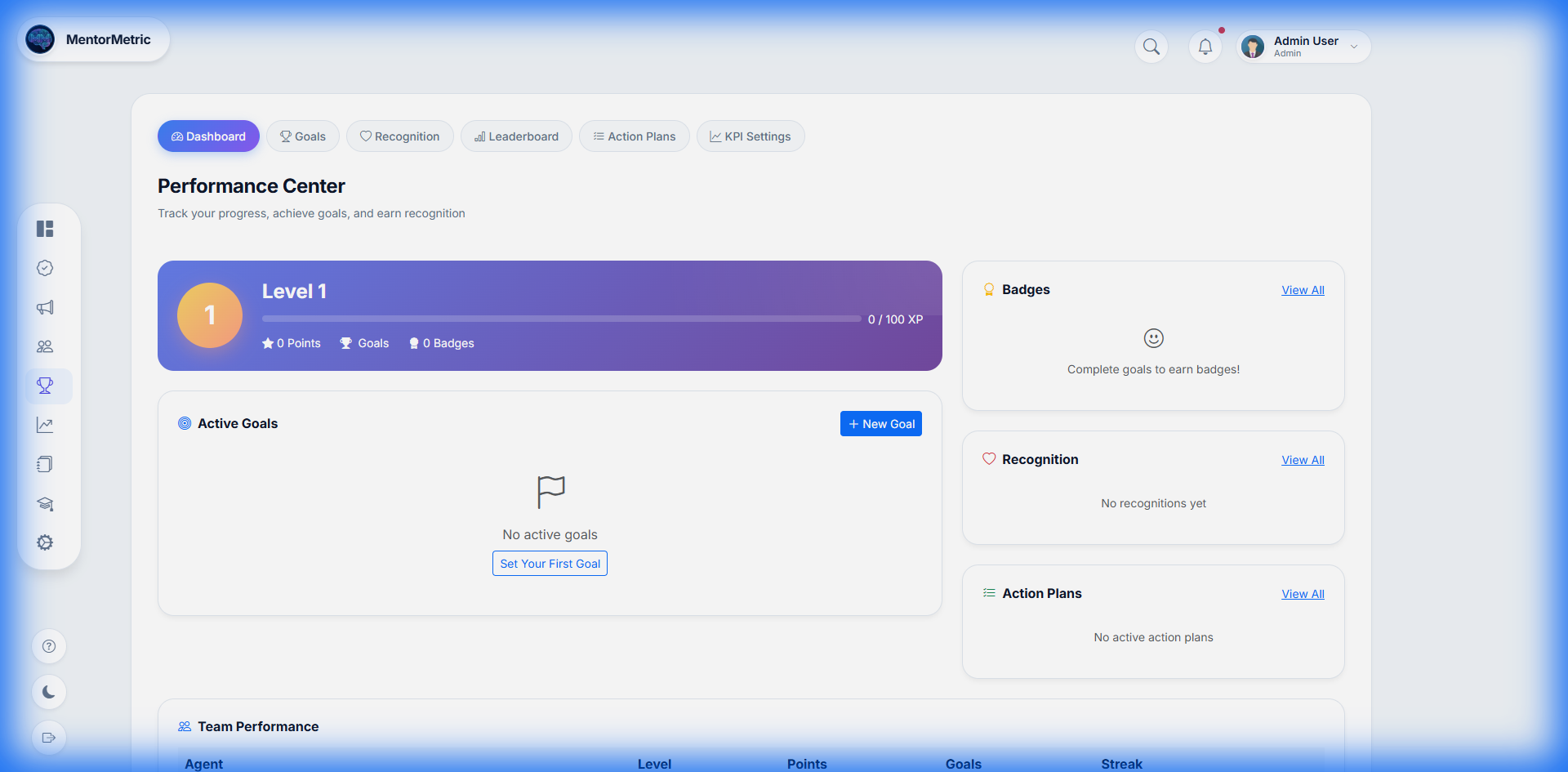This screenshot has width=1568, height=772.
Task: Open the graduation cap training icon
Action: (45, 504)
